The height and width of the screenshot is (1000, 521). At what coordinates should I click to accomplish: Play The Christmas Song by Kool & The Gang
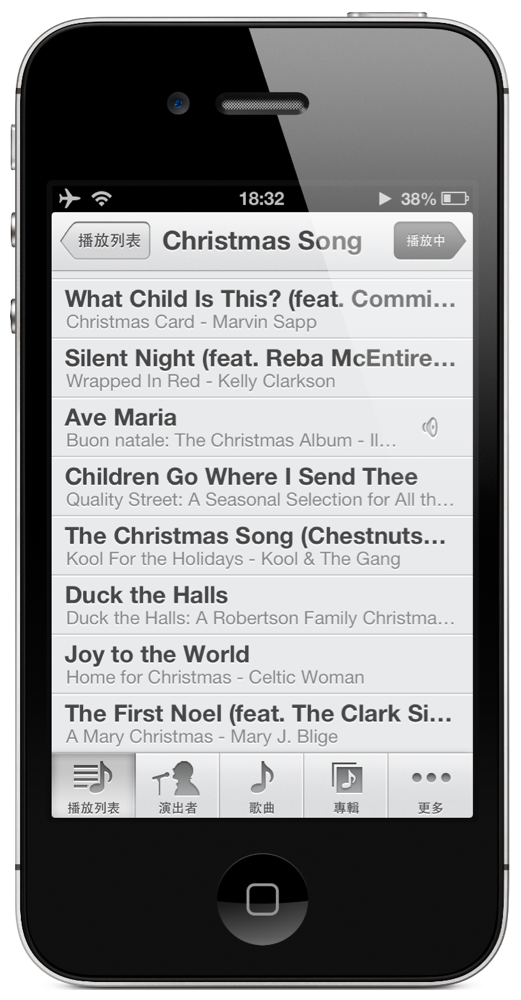(x=262, y=546)
